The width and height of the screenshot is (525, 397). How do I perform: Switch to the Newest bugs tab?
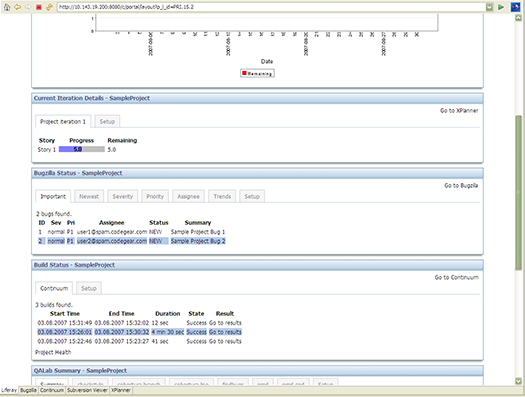pos(89,196)
